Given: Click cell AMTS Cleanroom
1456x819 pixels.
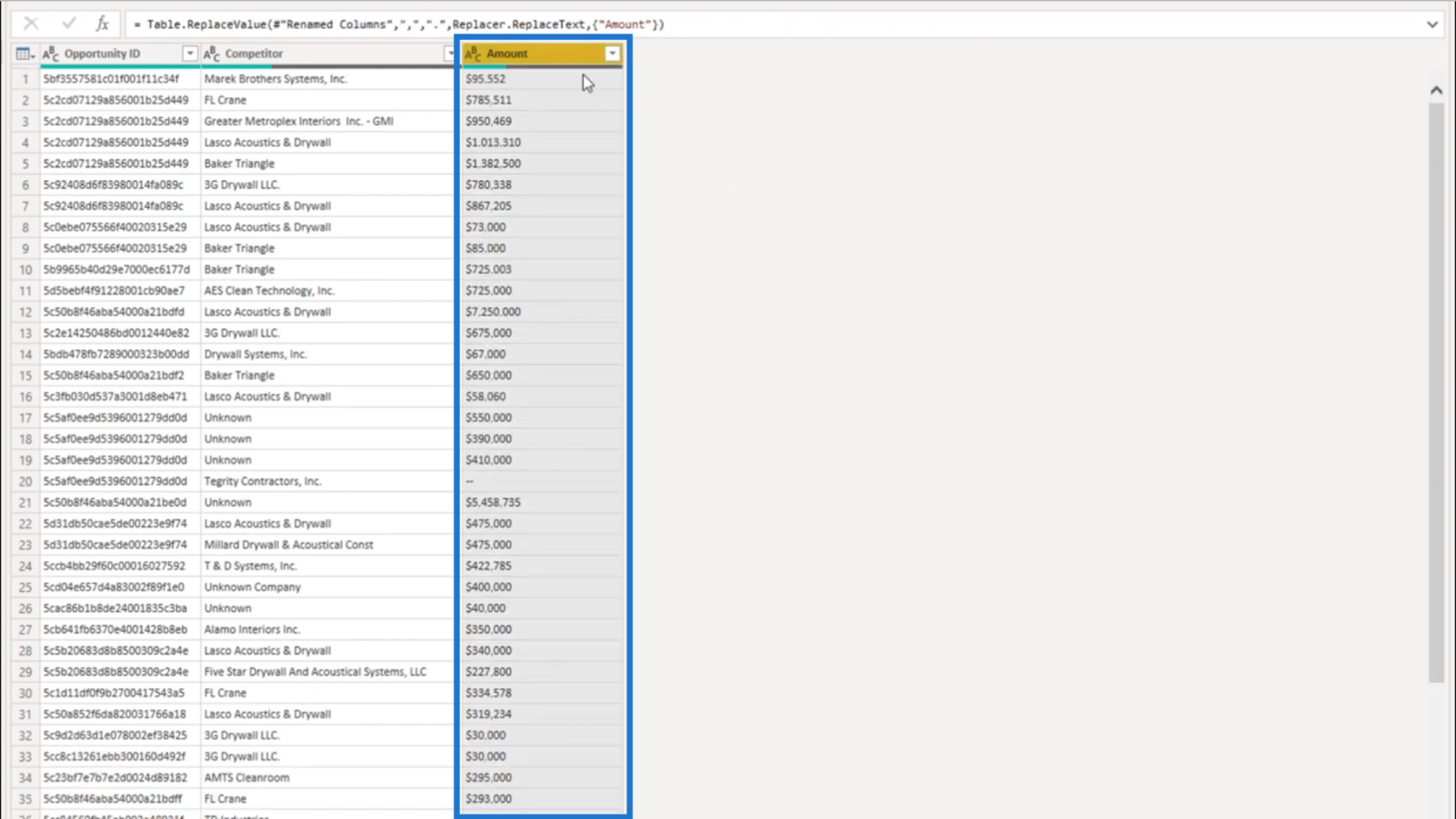Looking at the screenshot, I should click(247, 777).
